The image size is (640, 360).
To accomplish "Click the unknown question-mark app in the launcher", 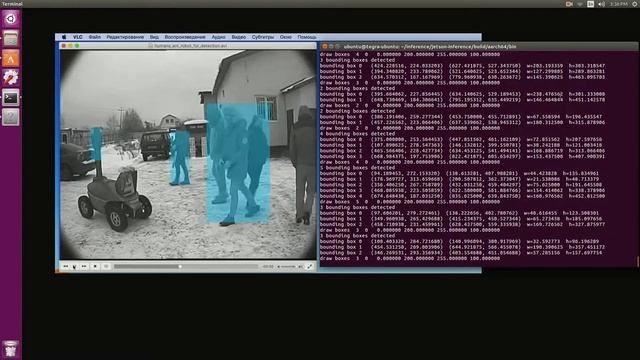I will coord(11,117).
